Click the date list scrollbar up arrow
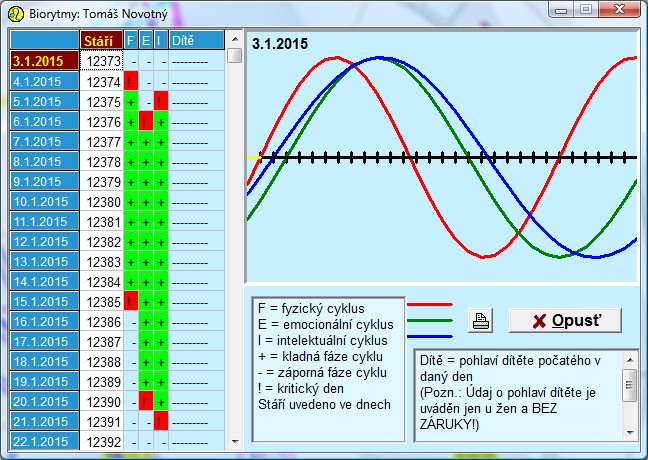The image size is (648, 460). pos(234,39)
